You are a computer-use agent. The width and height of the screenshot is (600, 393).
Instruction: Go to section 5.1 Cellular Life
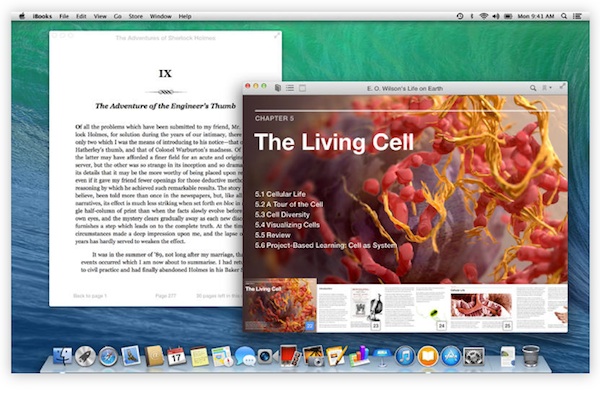point(280,194)
